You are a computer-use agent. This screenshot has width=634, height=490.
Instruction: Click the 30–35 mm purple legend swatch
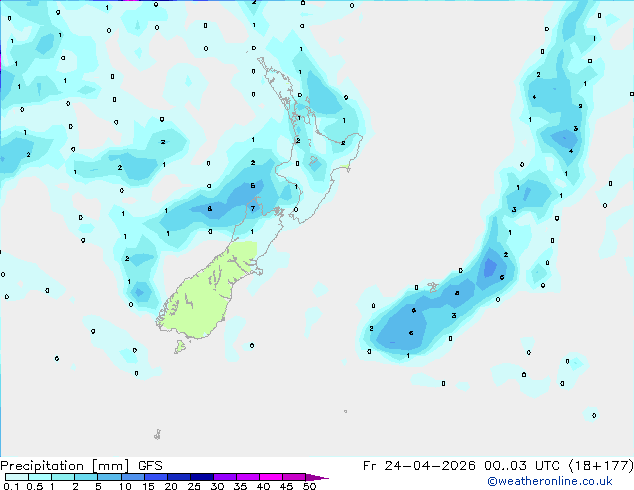[x=225, y=477]
